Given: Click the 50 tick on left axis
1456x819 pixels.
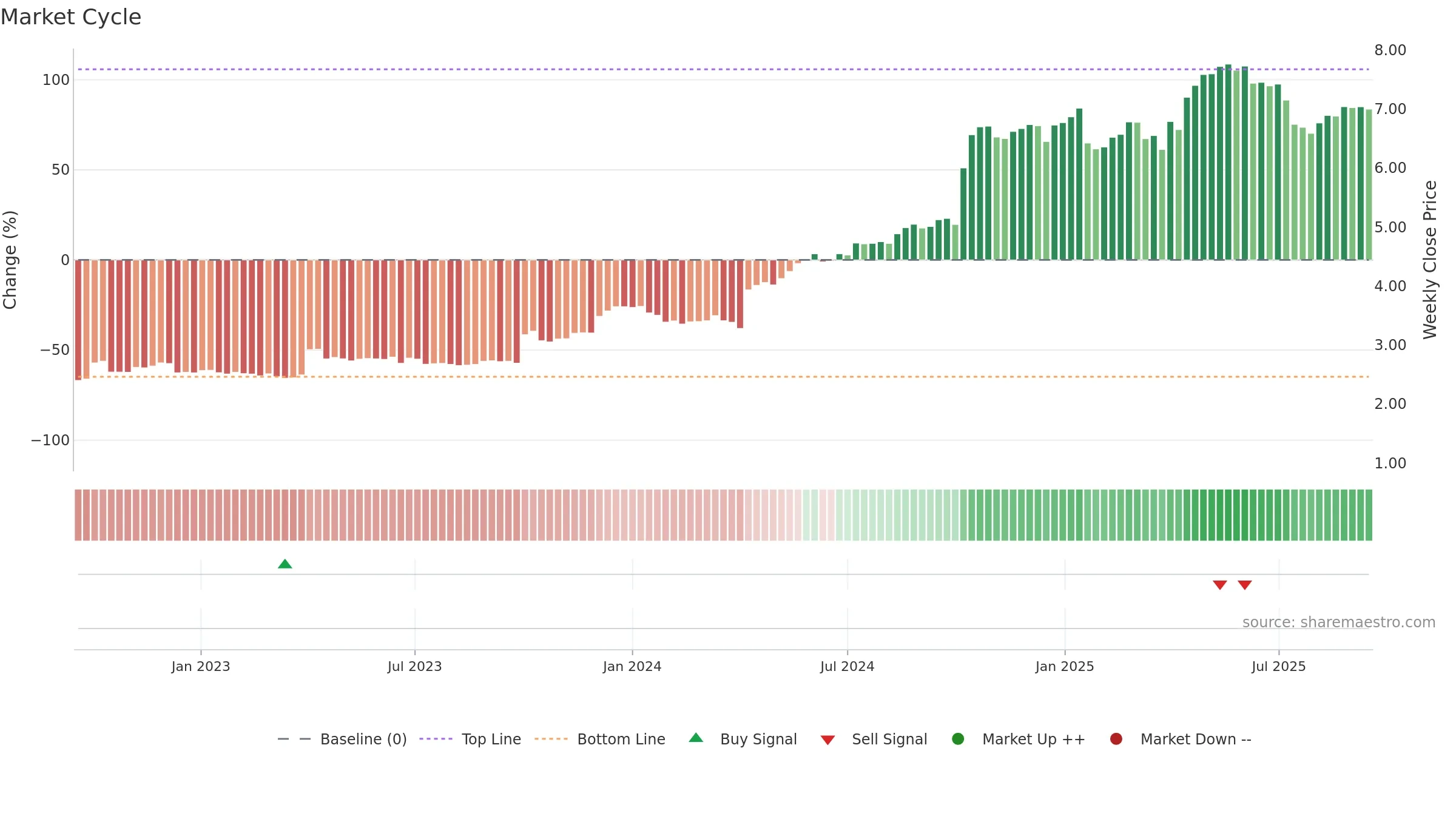Looking at the screenshot, I should (x=61, y=170).
